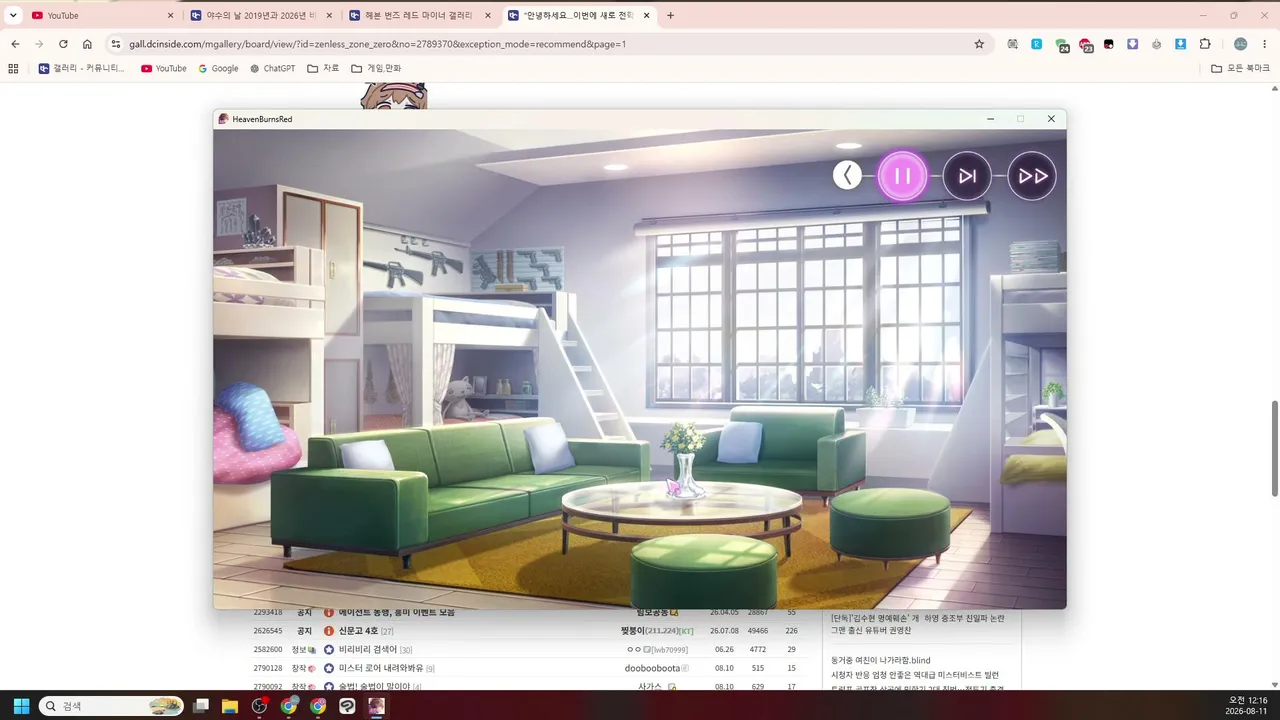Go back to the previous browser page

[x=15, y=44]
